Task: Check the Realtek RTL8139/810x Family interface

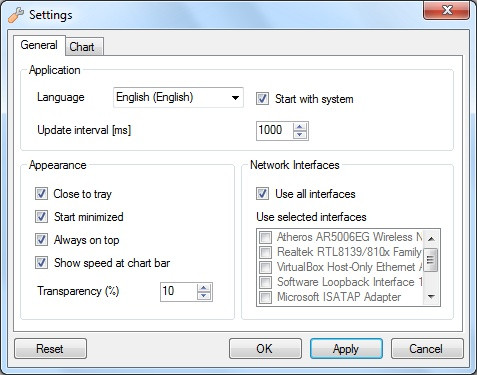Action: click(x=265, y=252)
